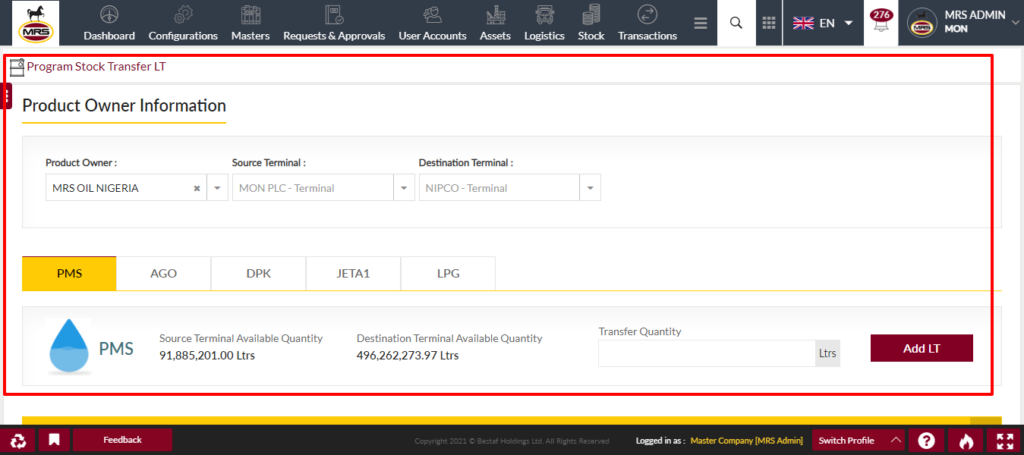Image resolution: width=1024 pixels, height=455 pixels.
Task: Open the Configurations gear icon
Action: (x=183, y=14)
